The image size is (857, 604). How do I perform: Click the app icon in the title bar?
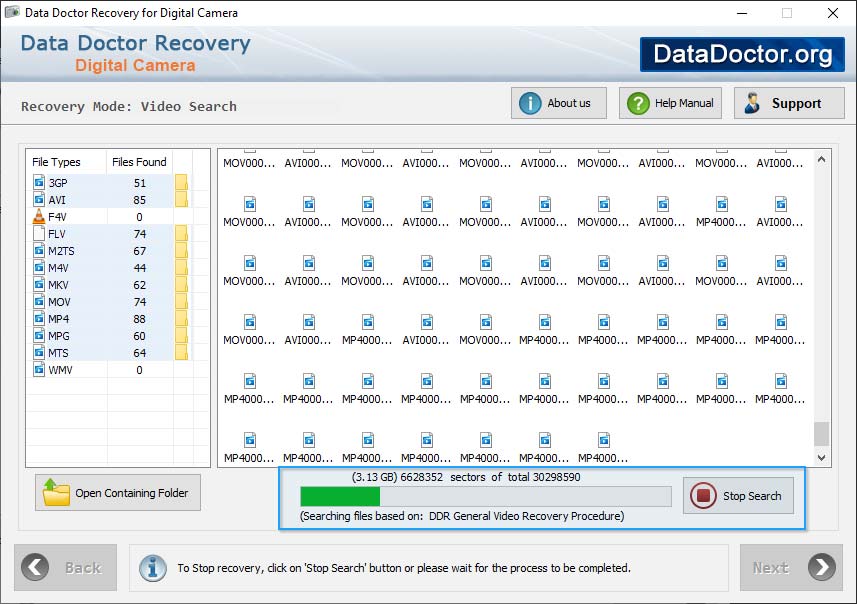(12, 12)
